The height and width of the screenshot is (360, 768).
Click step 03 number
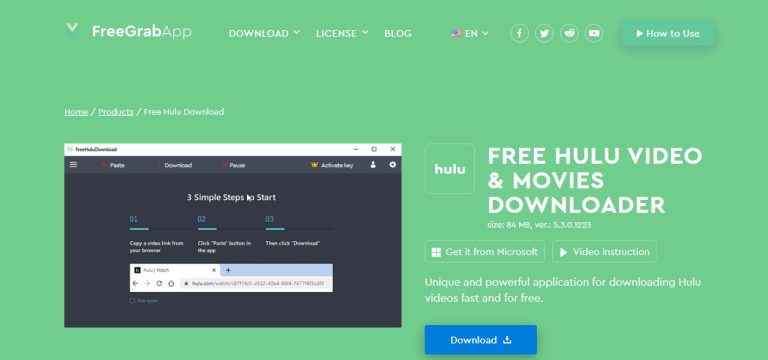click(x=269, y=219)
